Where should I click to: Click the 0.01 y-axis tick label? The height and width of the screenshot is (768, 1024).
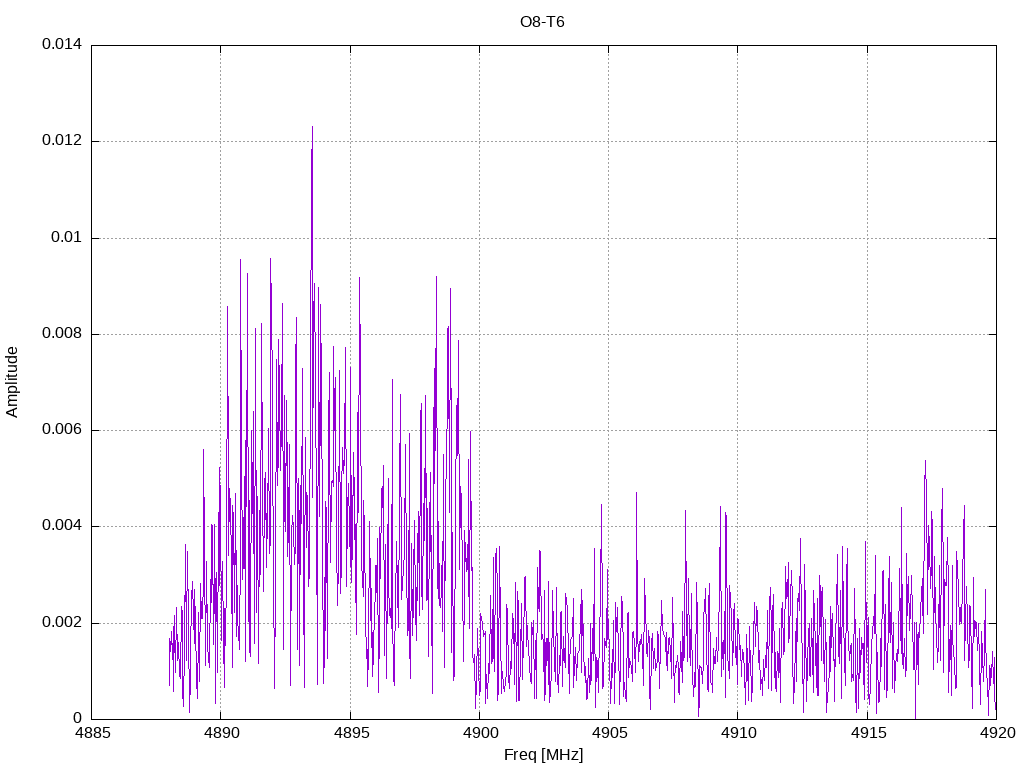(65, 238)
